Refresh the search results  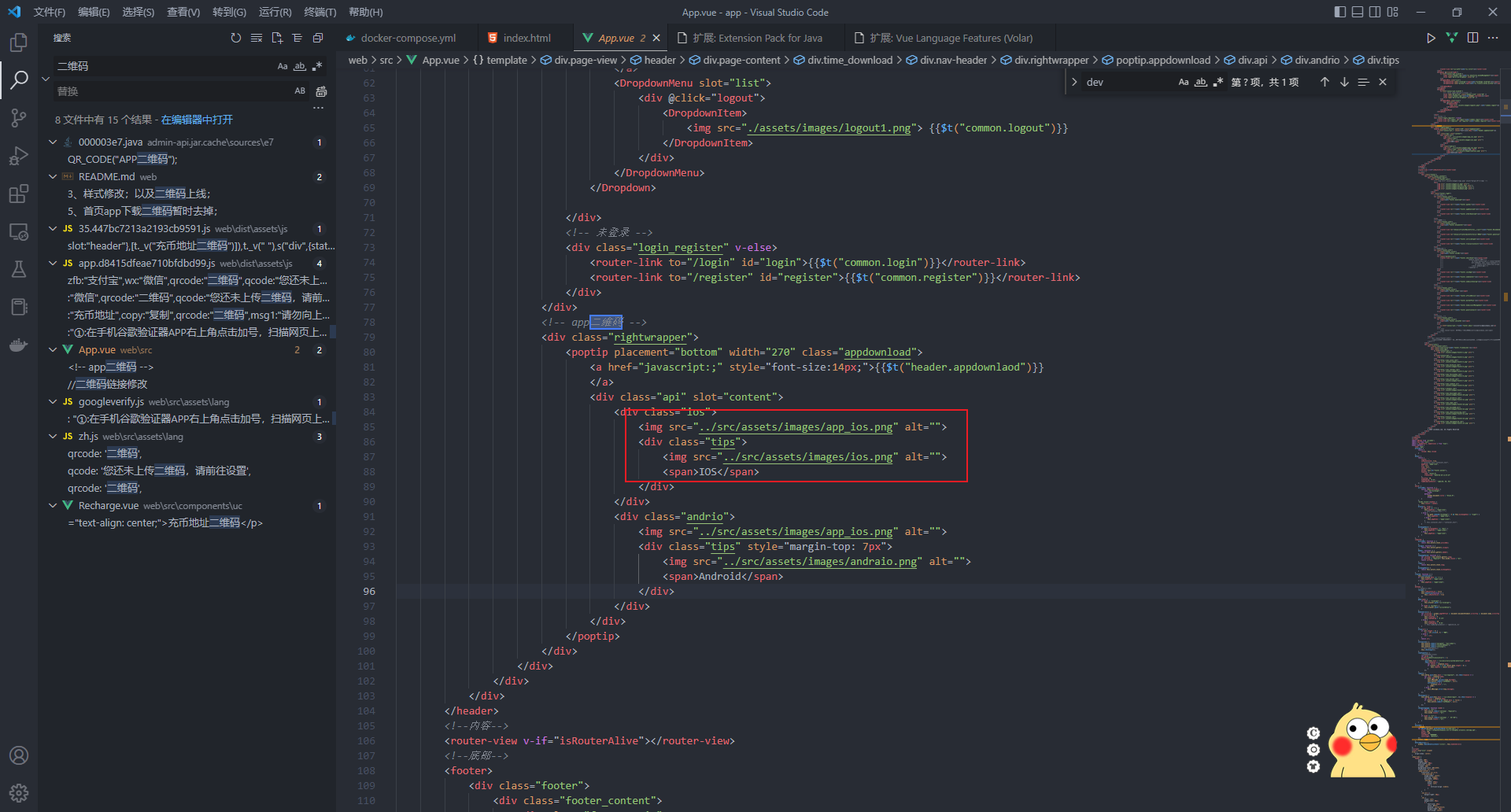(x=236, y=38)
